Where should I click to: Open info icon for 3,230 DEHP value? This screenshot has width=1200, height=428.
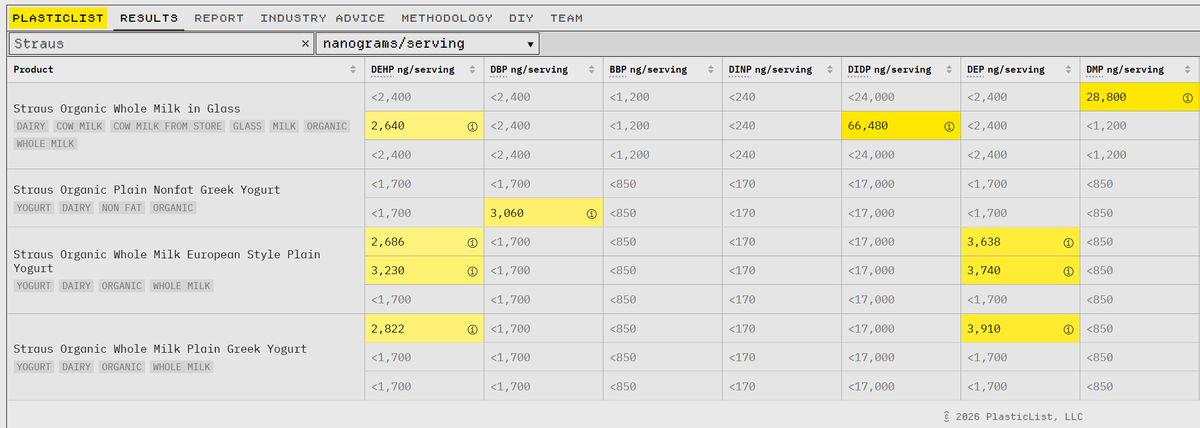(x=471, y=271)
